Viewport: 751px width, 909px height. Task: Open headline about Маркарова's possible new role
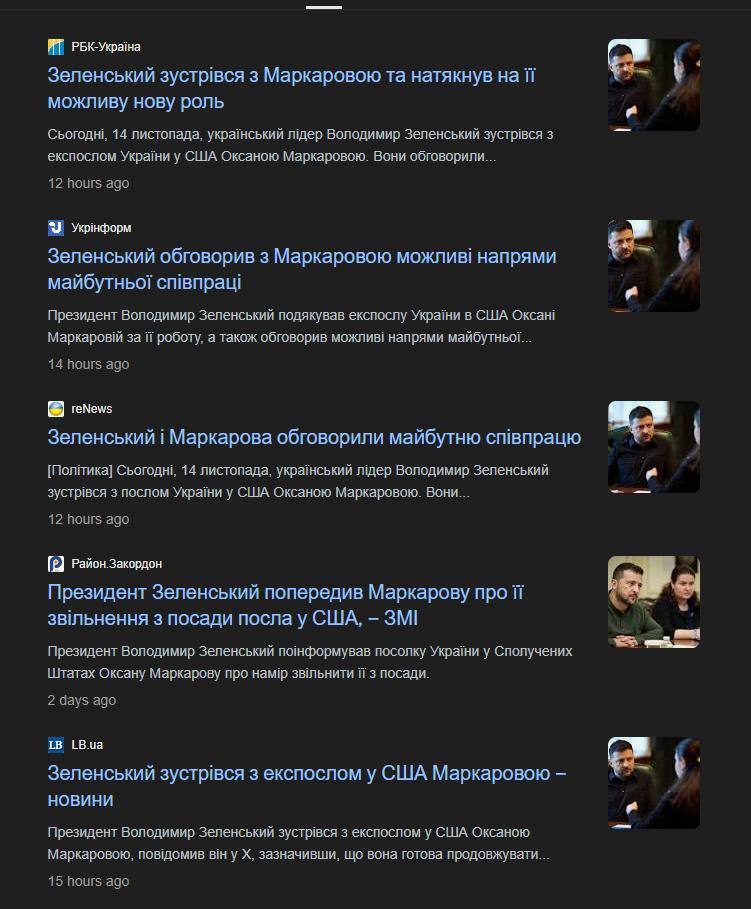(x=291, y=88)
